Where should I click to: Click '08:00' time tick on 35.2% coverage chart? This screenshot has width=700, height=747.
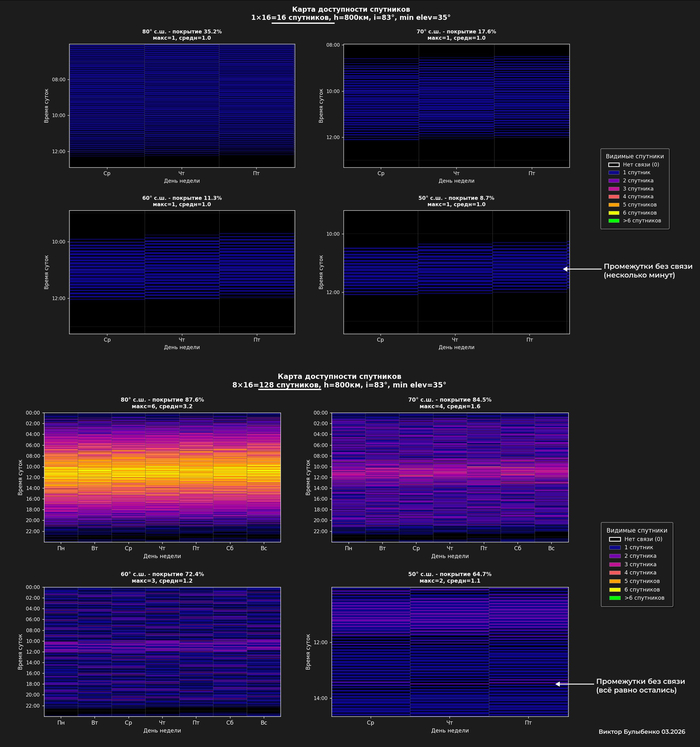[x=59, y=80]
